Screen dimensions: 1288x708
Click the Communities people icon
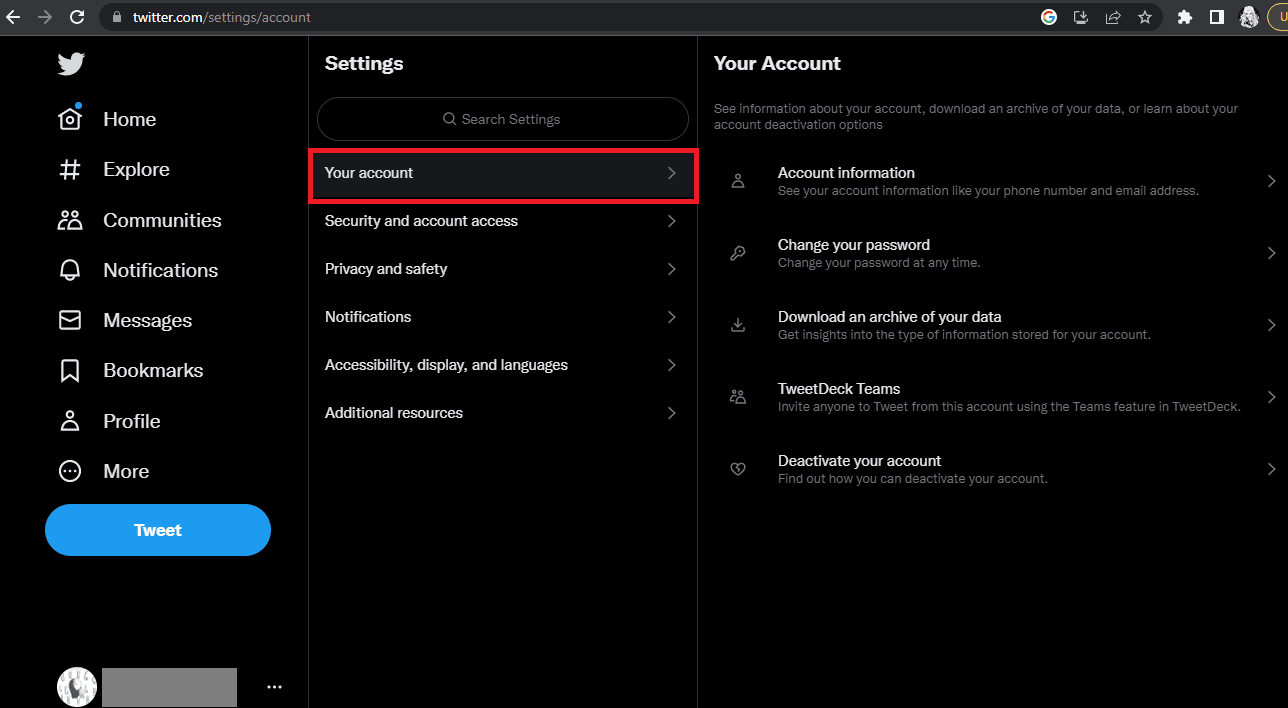point(70,220)
